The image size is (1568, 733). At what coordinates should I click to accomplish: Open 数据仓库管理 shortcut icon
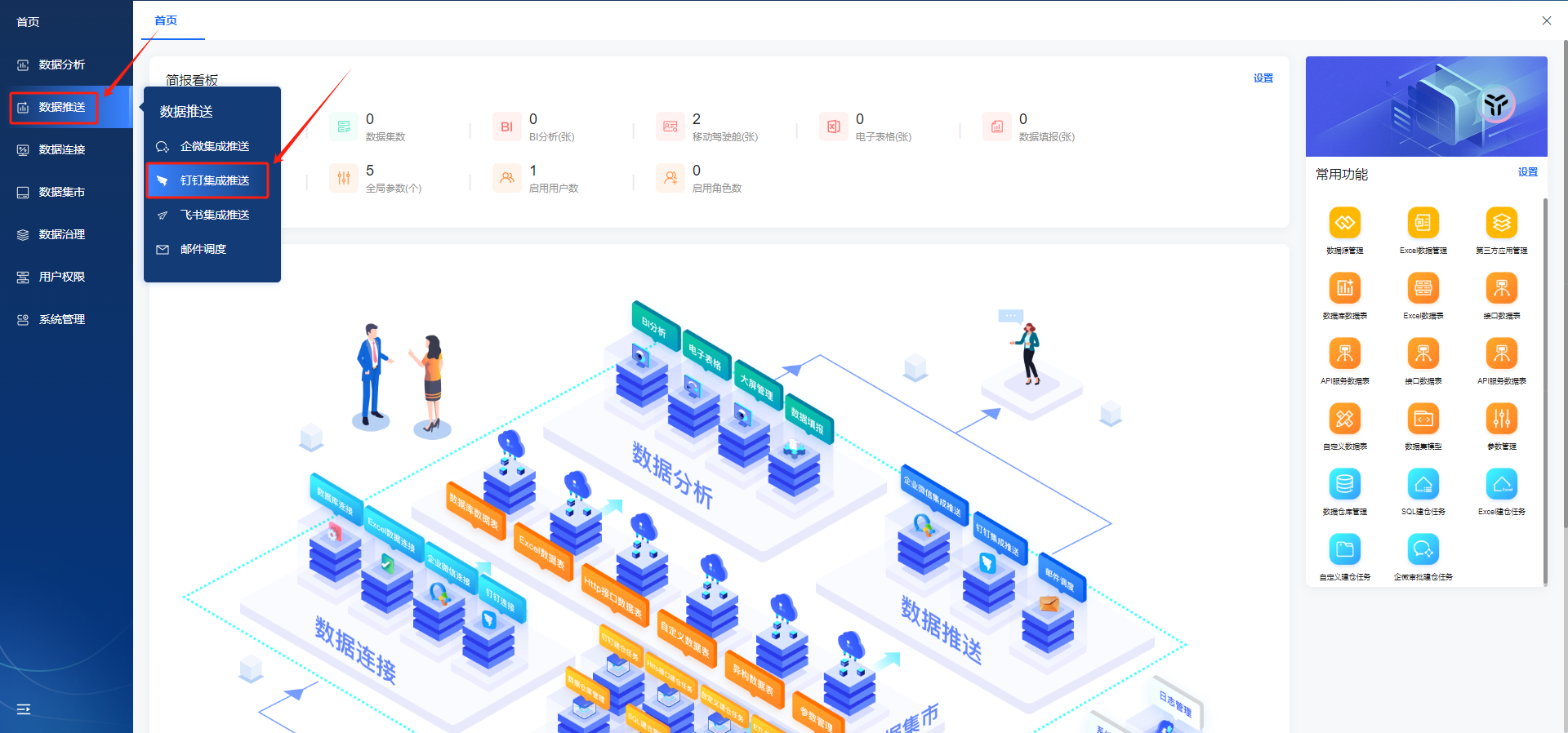click(1344, 484)
